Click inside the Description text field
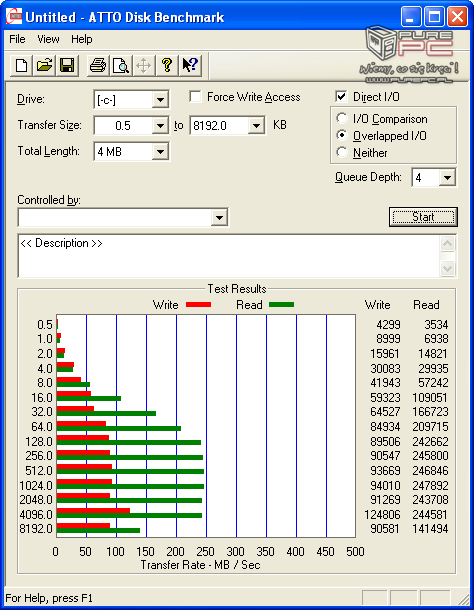 click(229, 256)
